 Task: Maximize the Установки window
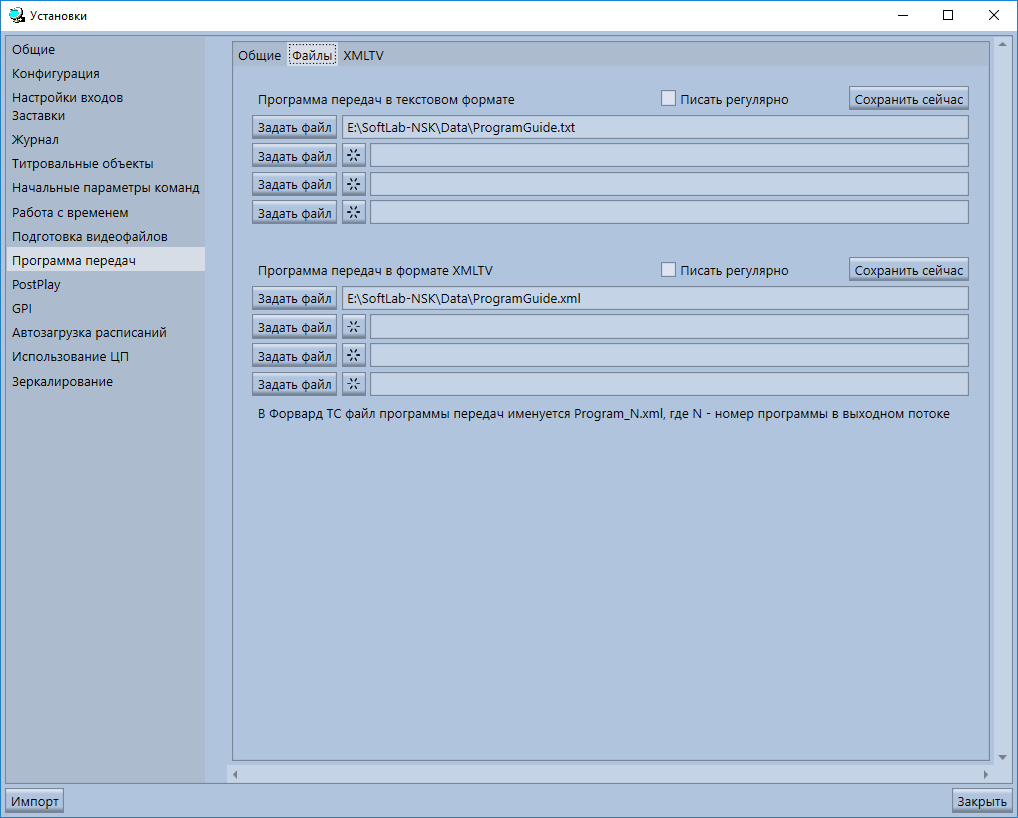click(948, 15)
